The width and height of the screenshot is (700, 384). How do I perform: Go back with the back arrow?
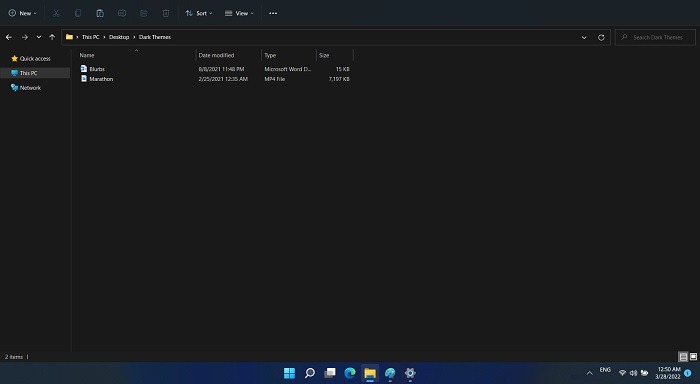click(9, 37)
